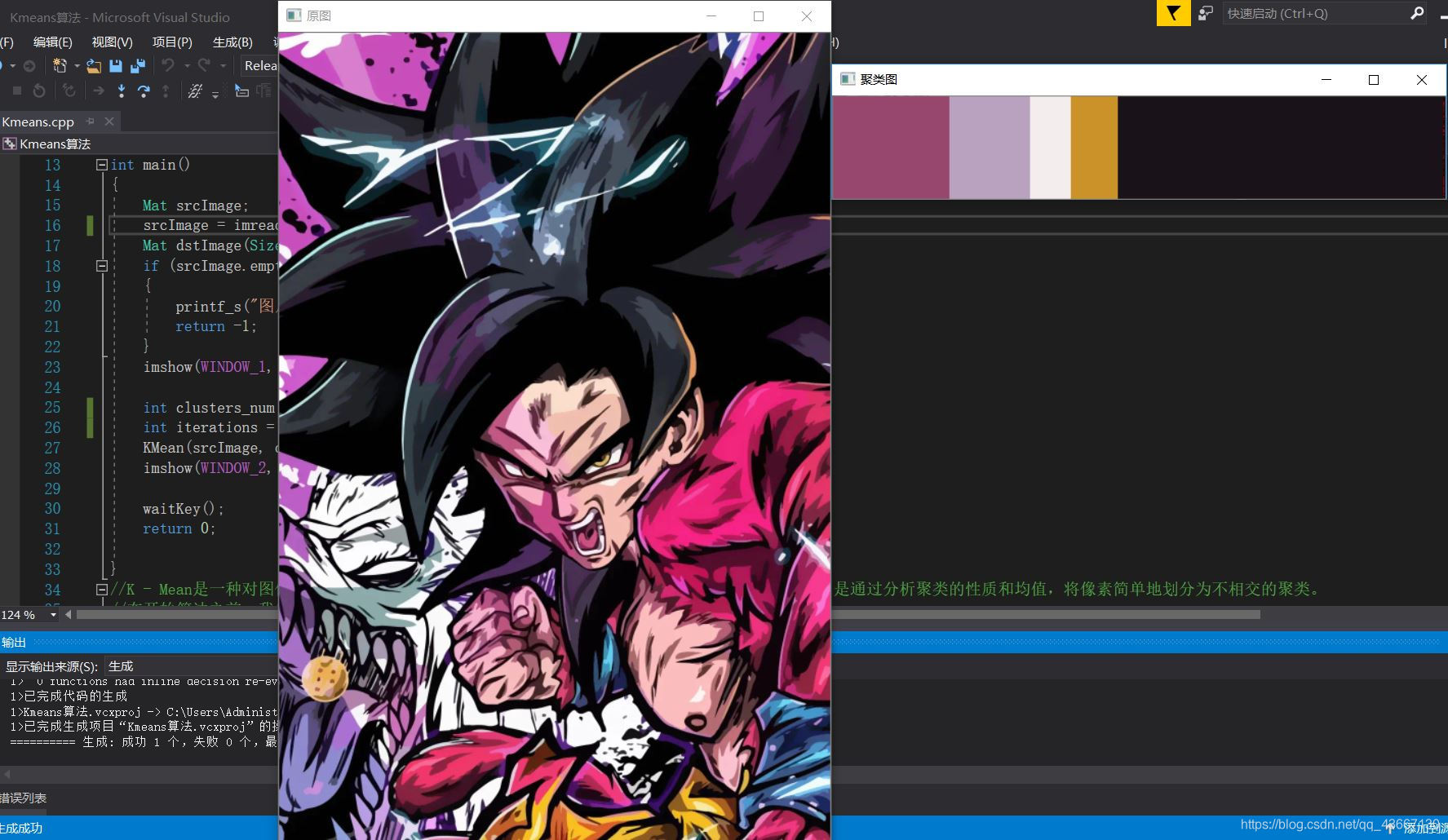Open the Release configuration combo box
The width and height of the screenshot is (1448, 840).
[x=259, y=66]
